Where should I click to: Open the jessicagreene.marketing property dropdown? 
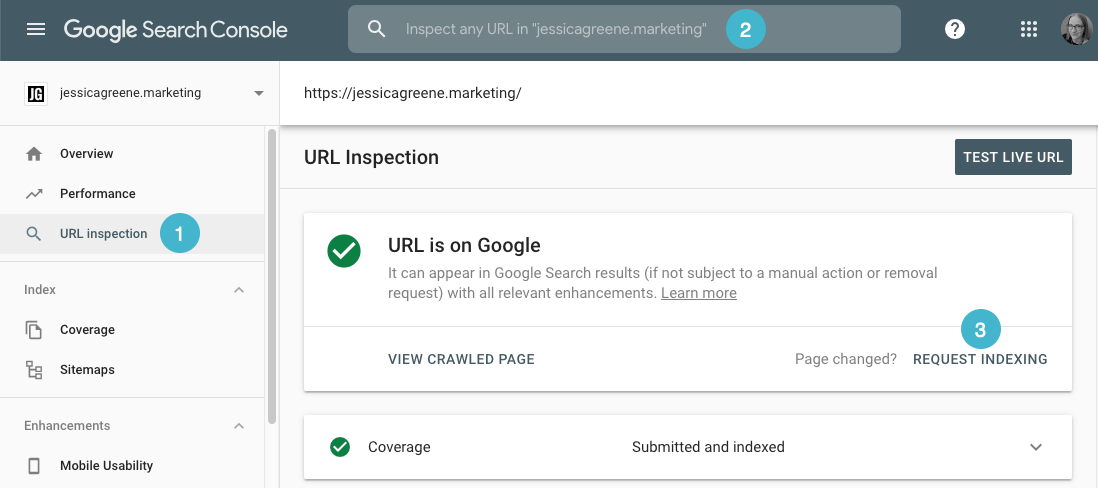tap(259, 93)
